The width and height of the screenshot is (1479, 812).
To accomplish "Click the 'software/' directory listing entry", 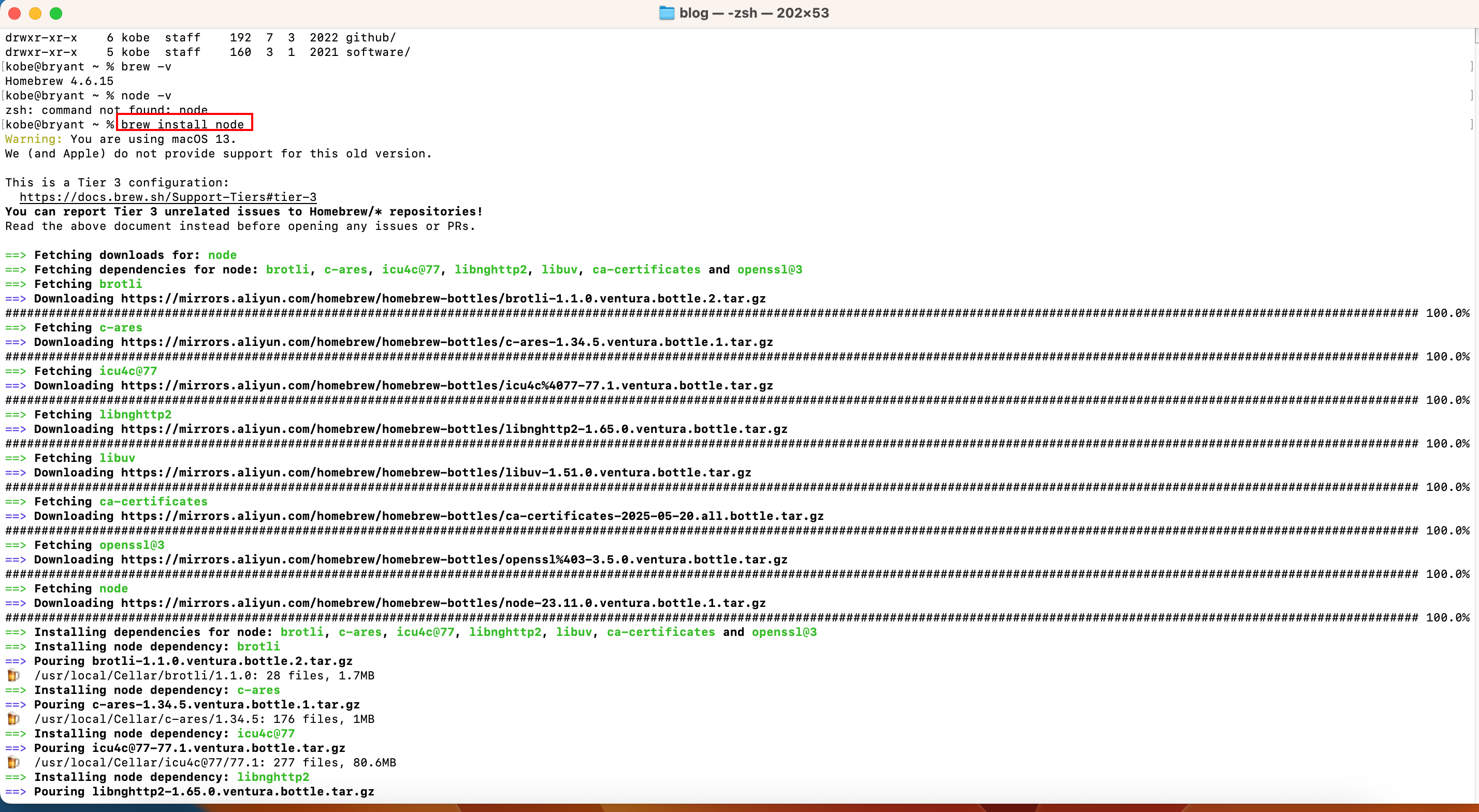I will pos(378,52).
